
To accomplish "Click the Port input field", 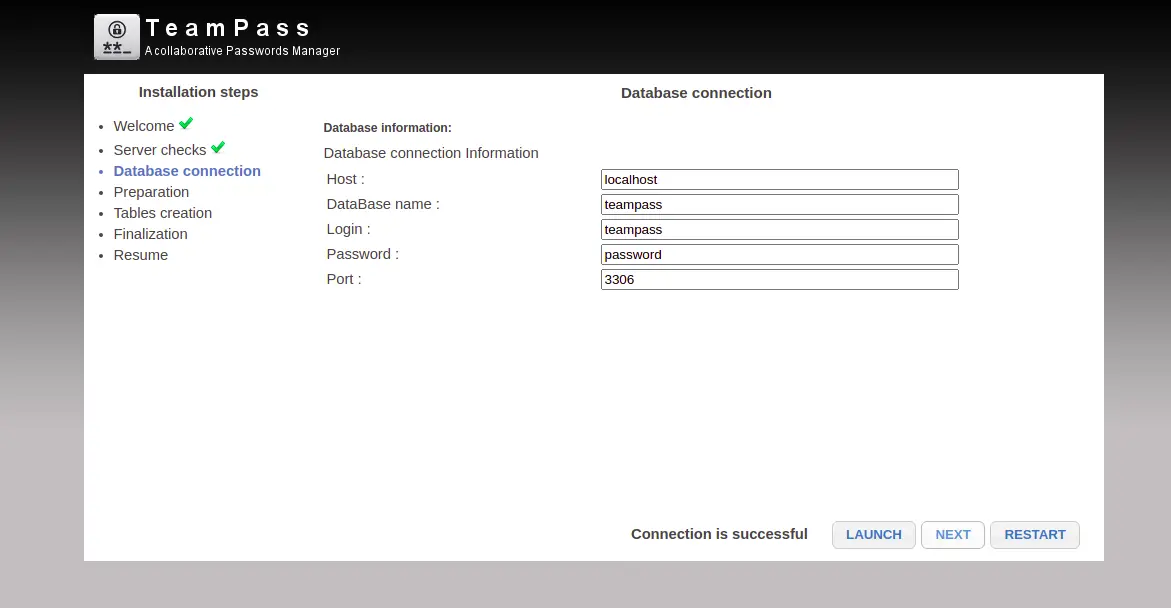I will 780,279.
